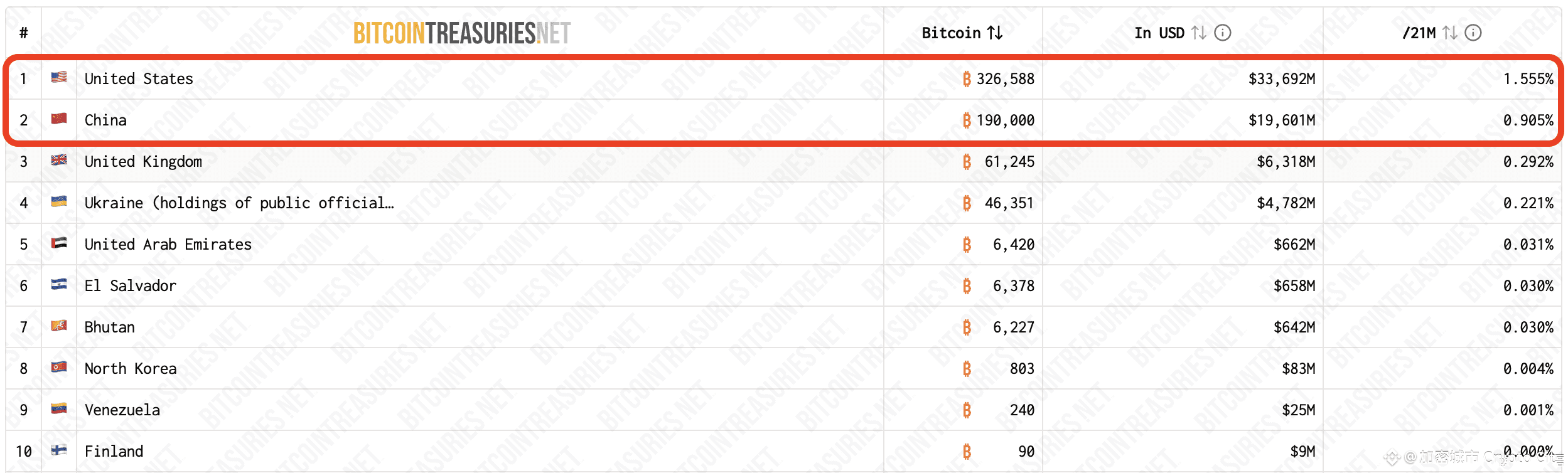Click the United Kingdom flag icon

59,160
